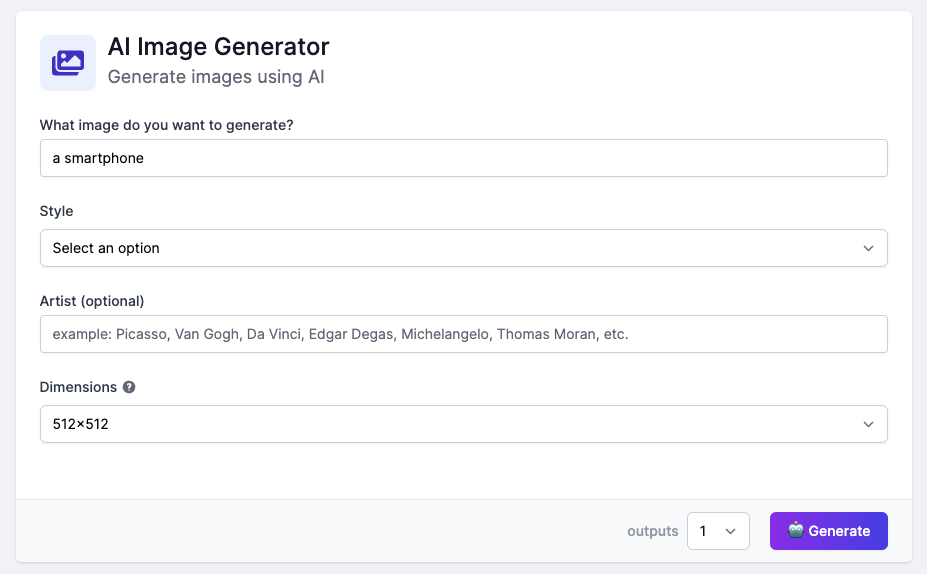Click the 'AI Image Generator' heading text
This screenshot has height=574, width=927.
(218, 46)
